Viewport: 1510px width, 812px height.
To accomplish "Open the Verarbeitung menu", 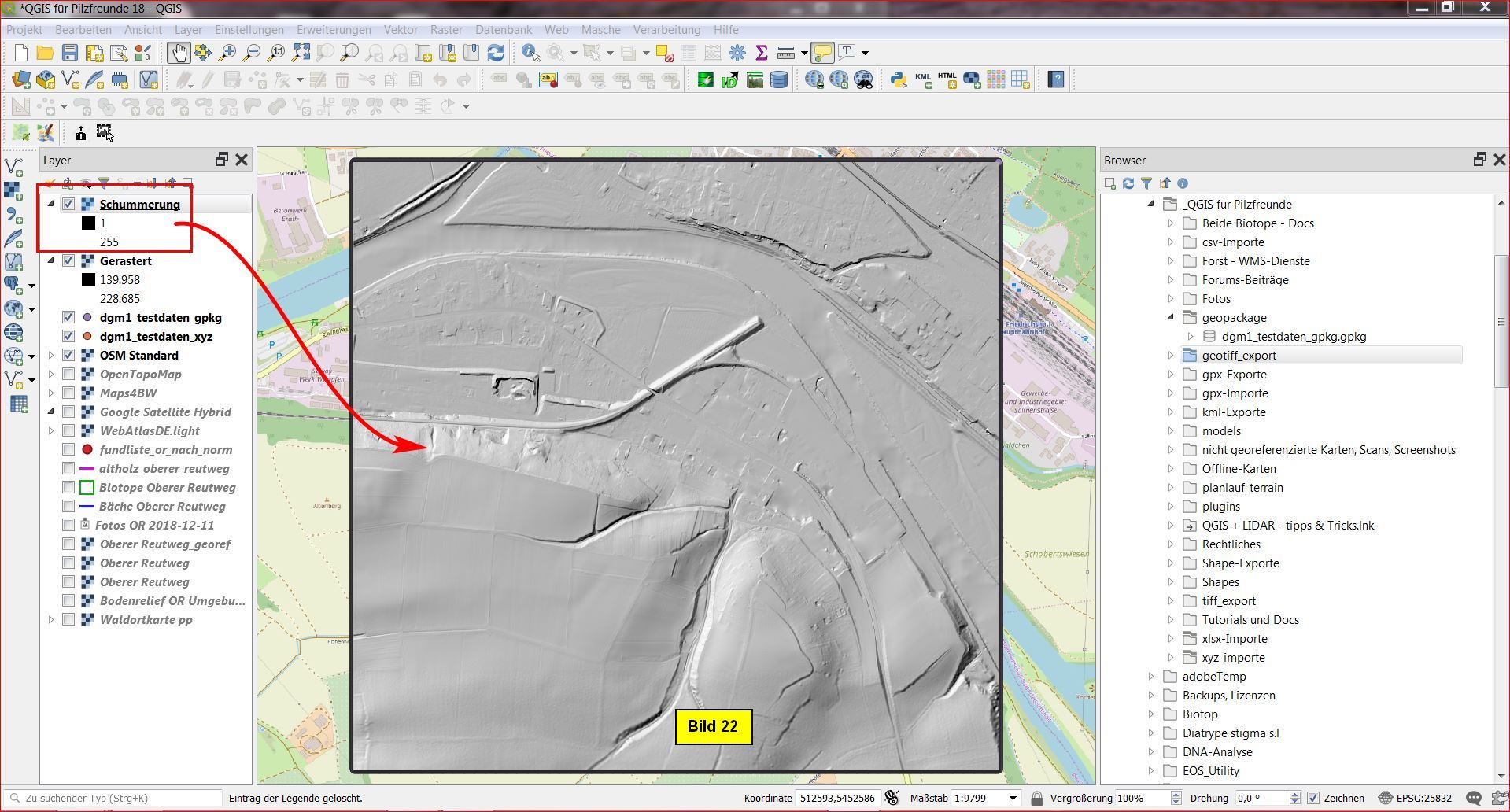I will [x=666, y=30].
